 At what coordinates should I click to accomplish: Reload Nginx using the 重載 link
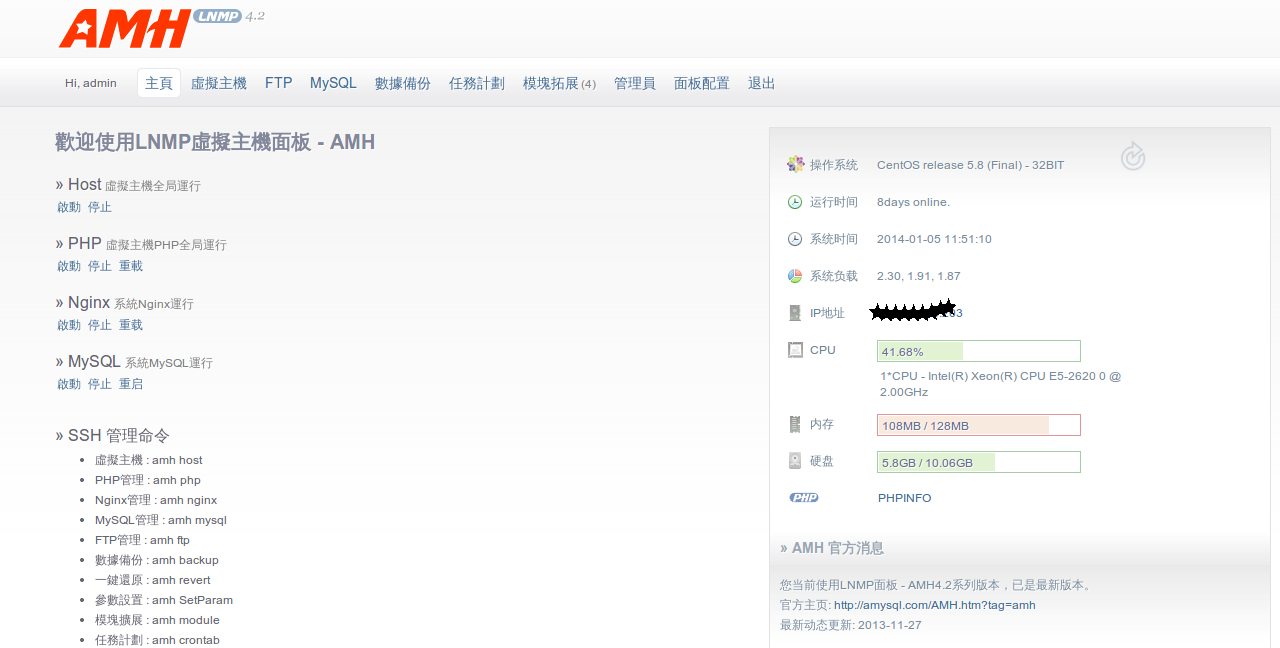point(131,325)
